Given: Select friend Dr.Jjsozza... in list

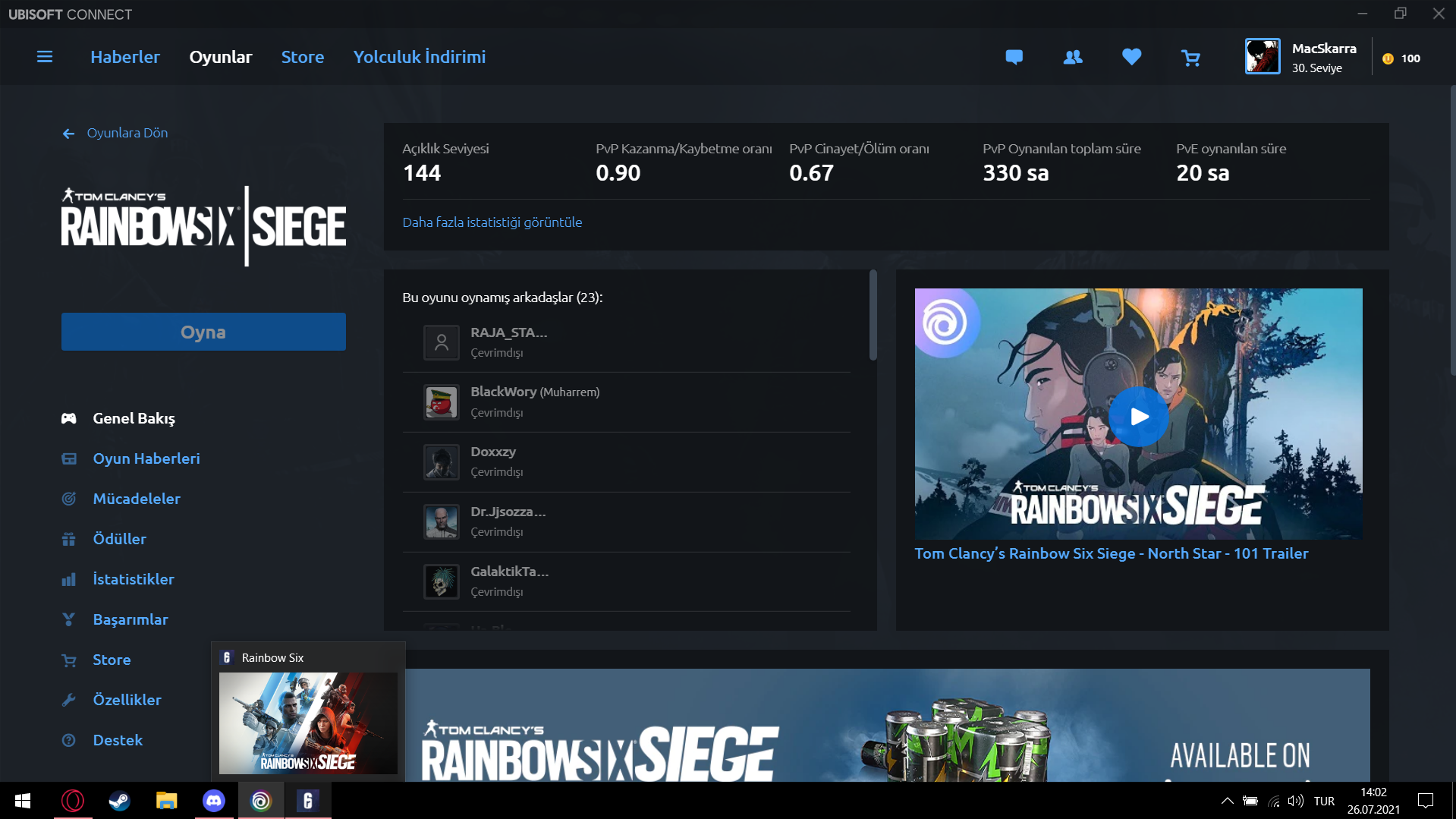Looking at the screenshot, I should [626, 522].
